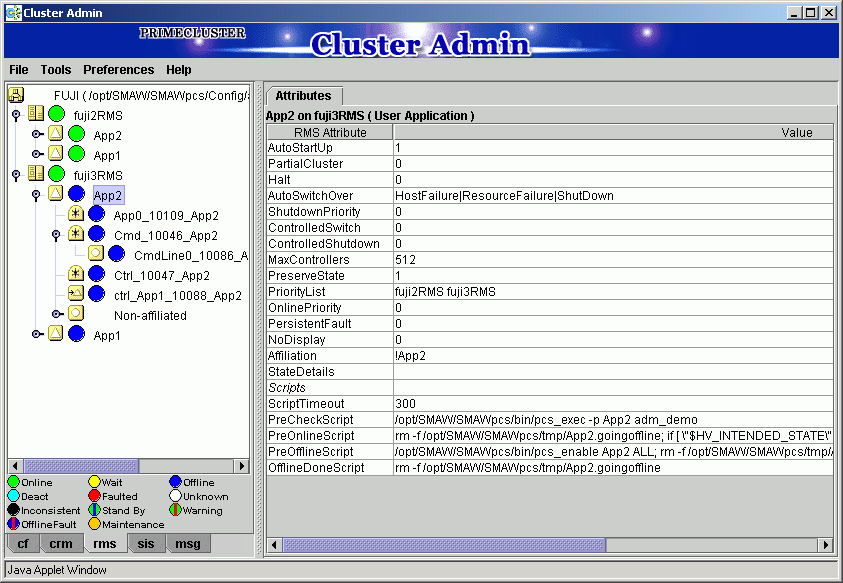Open the File menu

tap(19, 70)
